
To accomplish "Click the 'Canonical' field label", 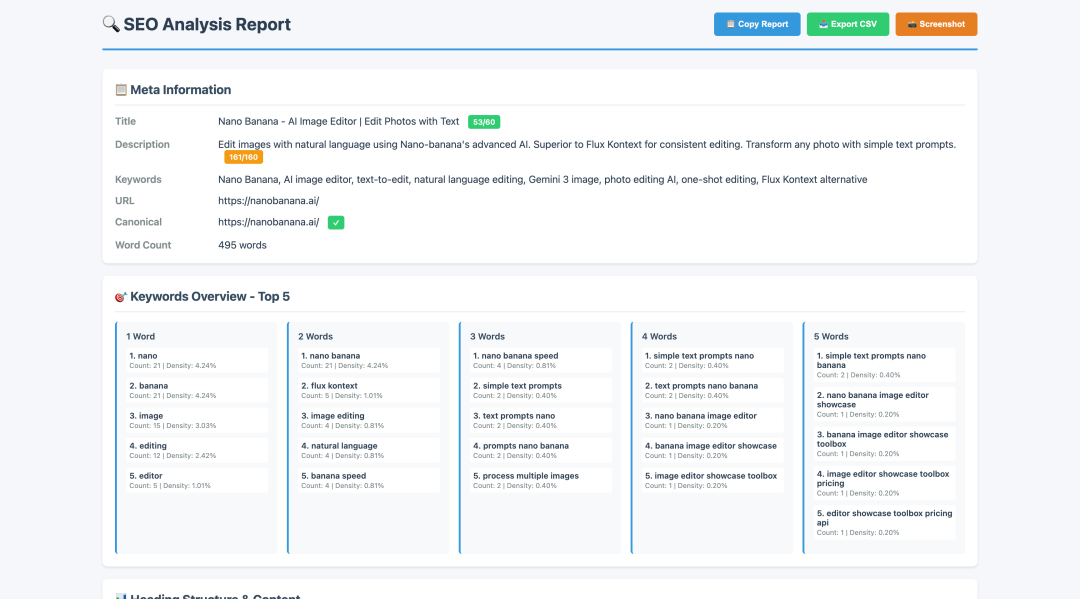I will click(138, 222).
